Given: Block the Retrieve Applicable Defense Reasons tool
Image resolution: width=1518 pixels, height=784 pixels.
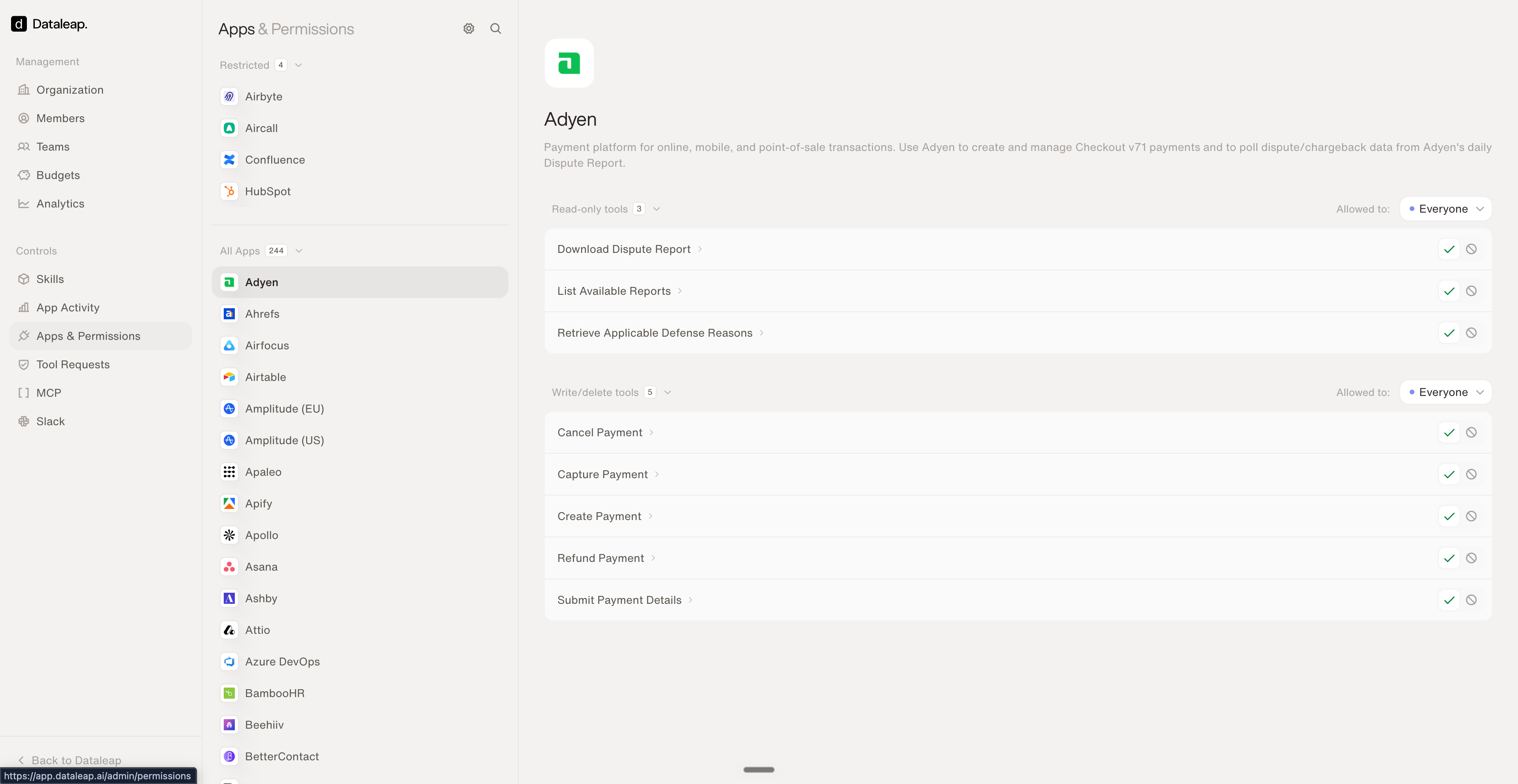Looking at the screenshot, I should pos(1471,333).
